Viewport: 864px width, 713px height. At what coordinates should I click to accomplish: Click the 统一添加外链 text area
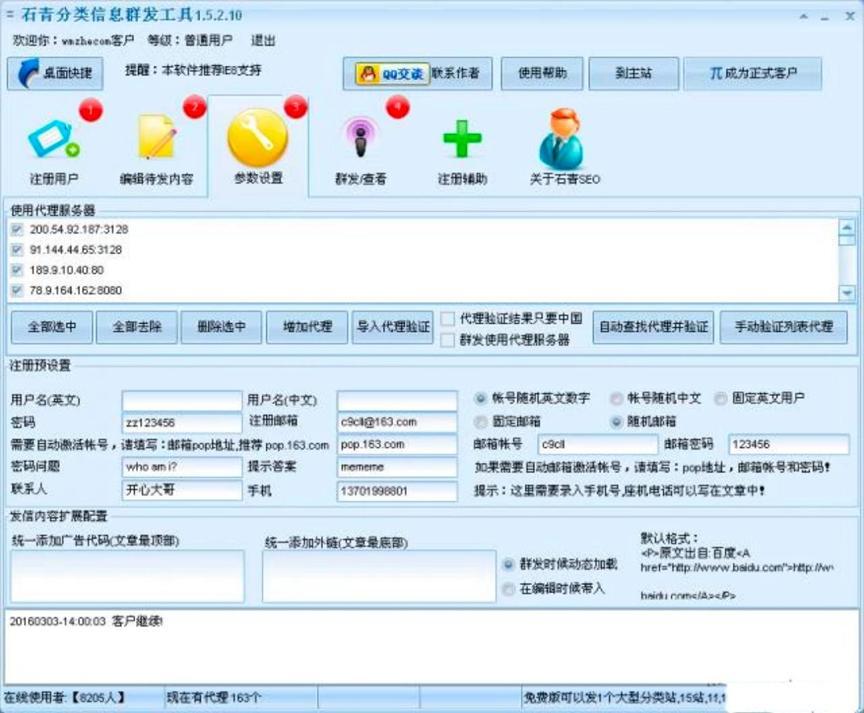(x=379, y=576)
